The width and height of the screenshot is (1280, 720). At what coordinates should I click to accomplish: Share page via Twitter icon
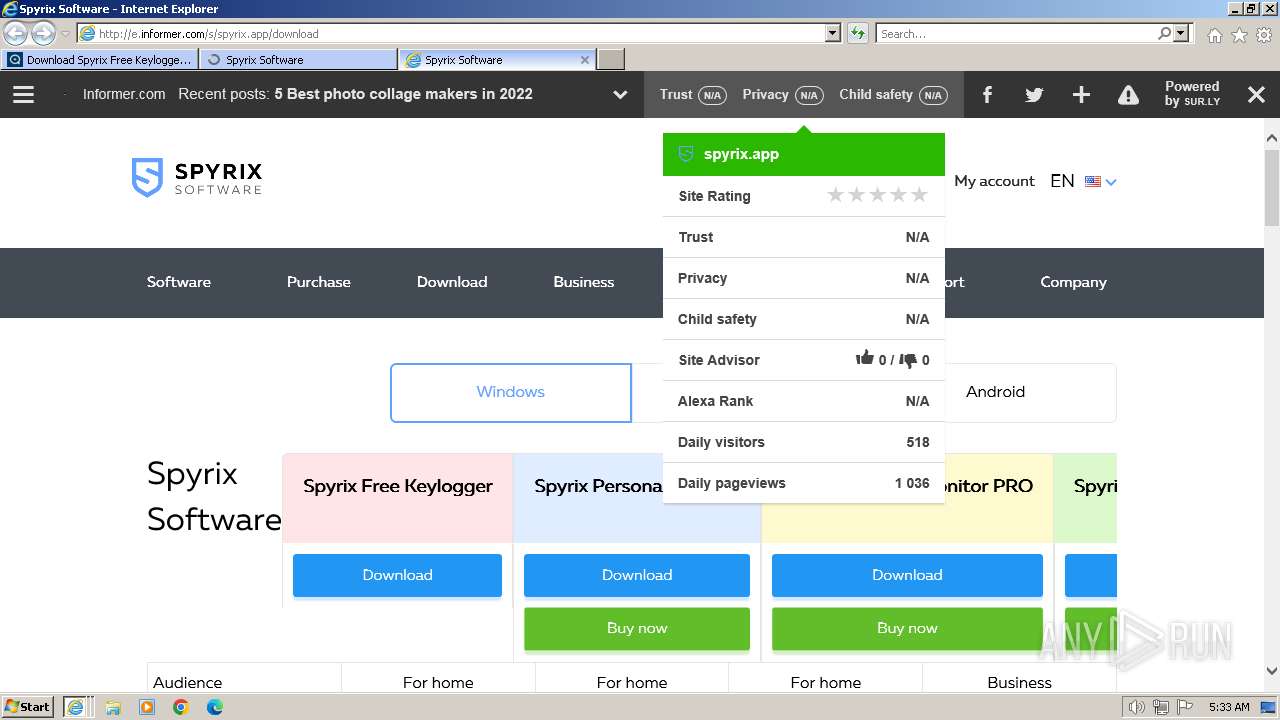pyautogui.click(x=1034, y=94)
